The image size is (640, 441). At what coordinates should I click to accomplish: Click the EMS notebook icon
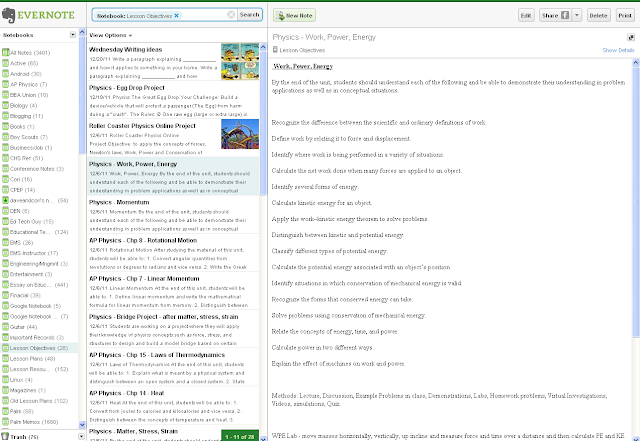pos(5,243)
